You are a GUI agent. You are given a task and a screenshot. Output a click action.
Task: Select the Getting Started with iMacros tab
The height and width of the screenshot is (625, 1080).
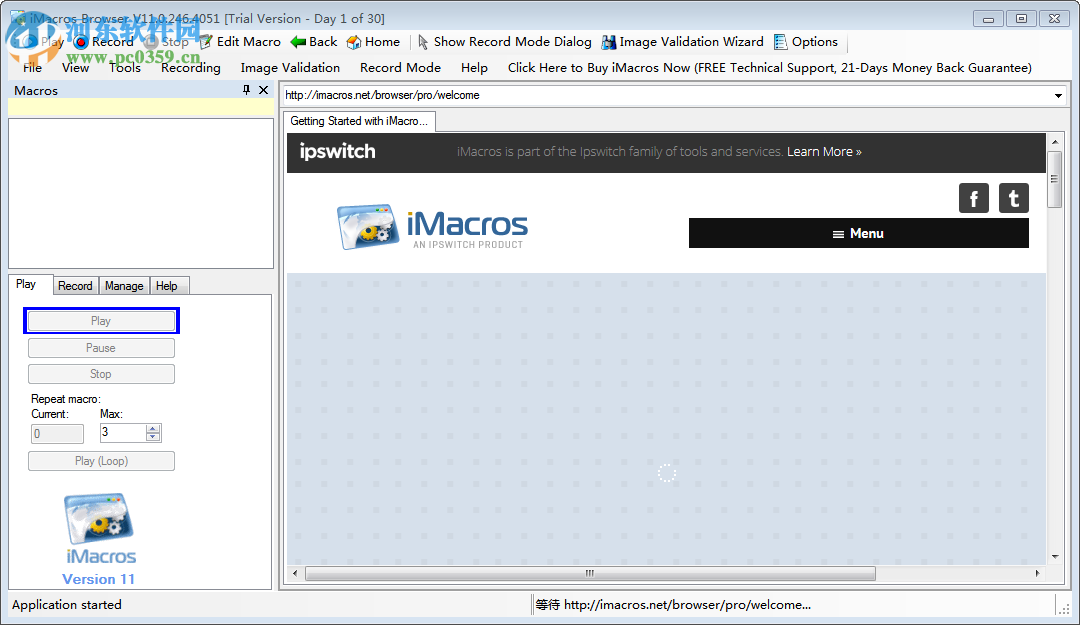[359, 121]
